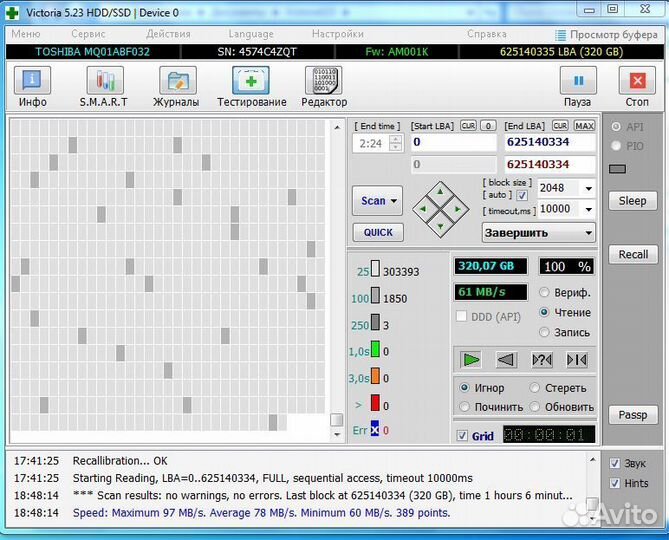Click the Err blue X error block icon
The height and width of the screenshot is (540, 669).
click(x=375, y=429)
